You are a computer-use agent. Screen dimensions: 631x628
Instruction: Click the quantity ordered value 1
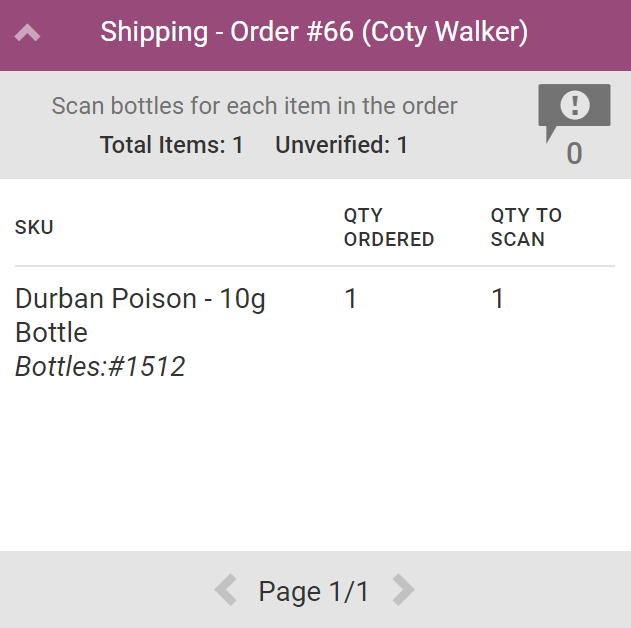tap(351, 299)
